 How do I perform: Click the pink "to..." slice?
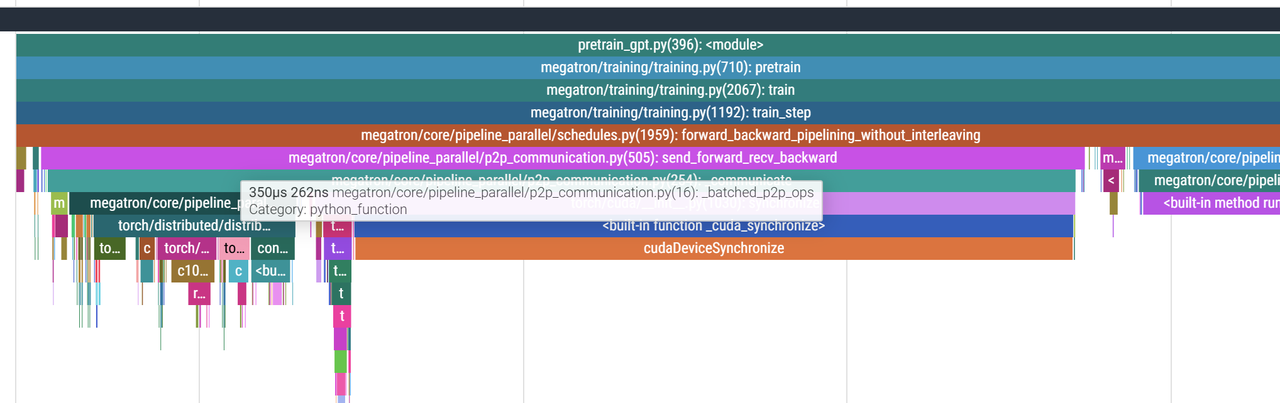[233, 248]
